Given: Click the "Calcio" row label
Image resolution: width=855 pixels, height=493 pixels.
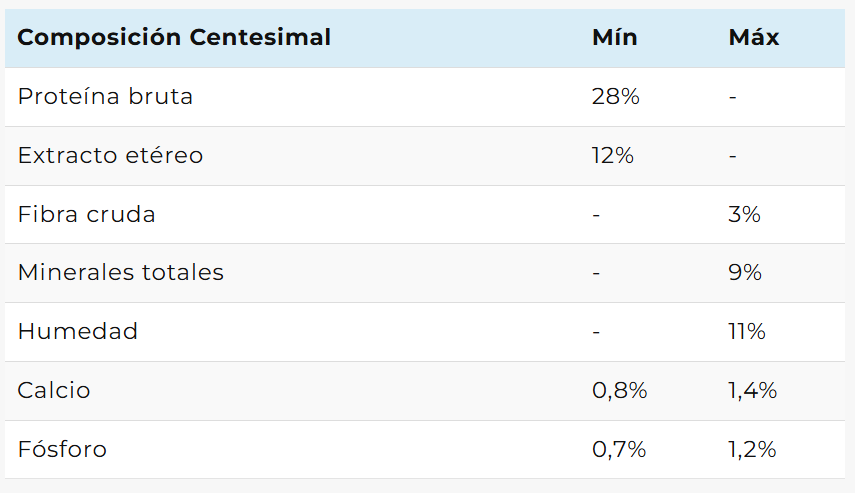Looking at the screenshot, I should click(54, 391).
